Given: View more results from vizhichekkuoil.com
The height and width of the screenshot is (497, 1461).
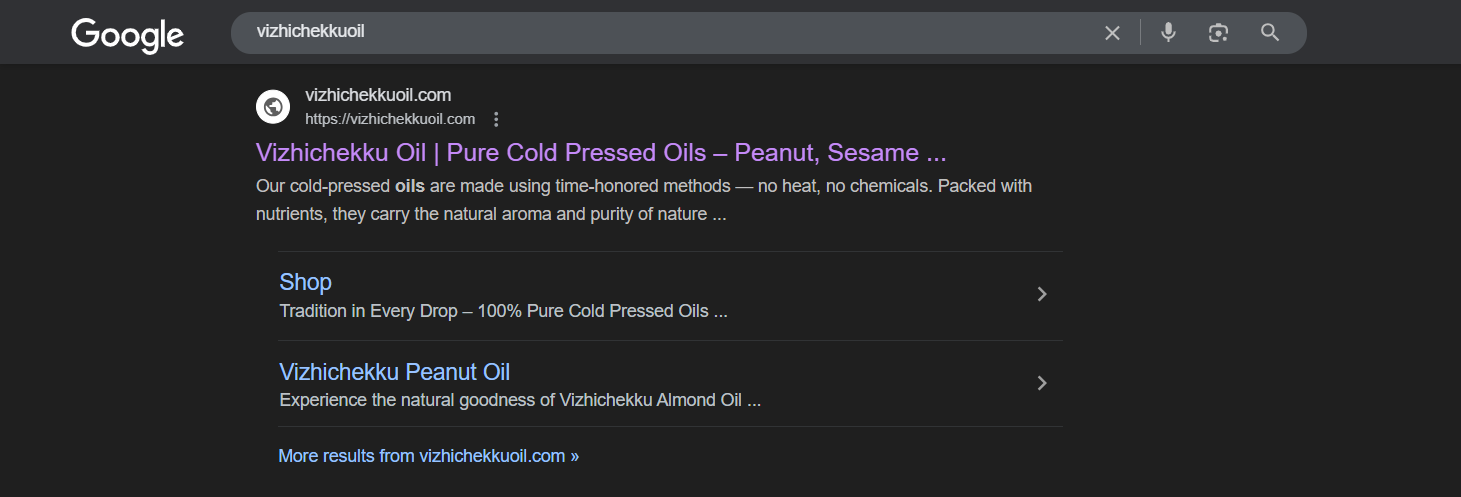Looking at the screenshot, I should pos(428,456).
